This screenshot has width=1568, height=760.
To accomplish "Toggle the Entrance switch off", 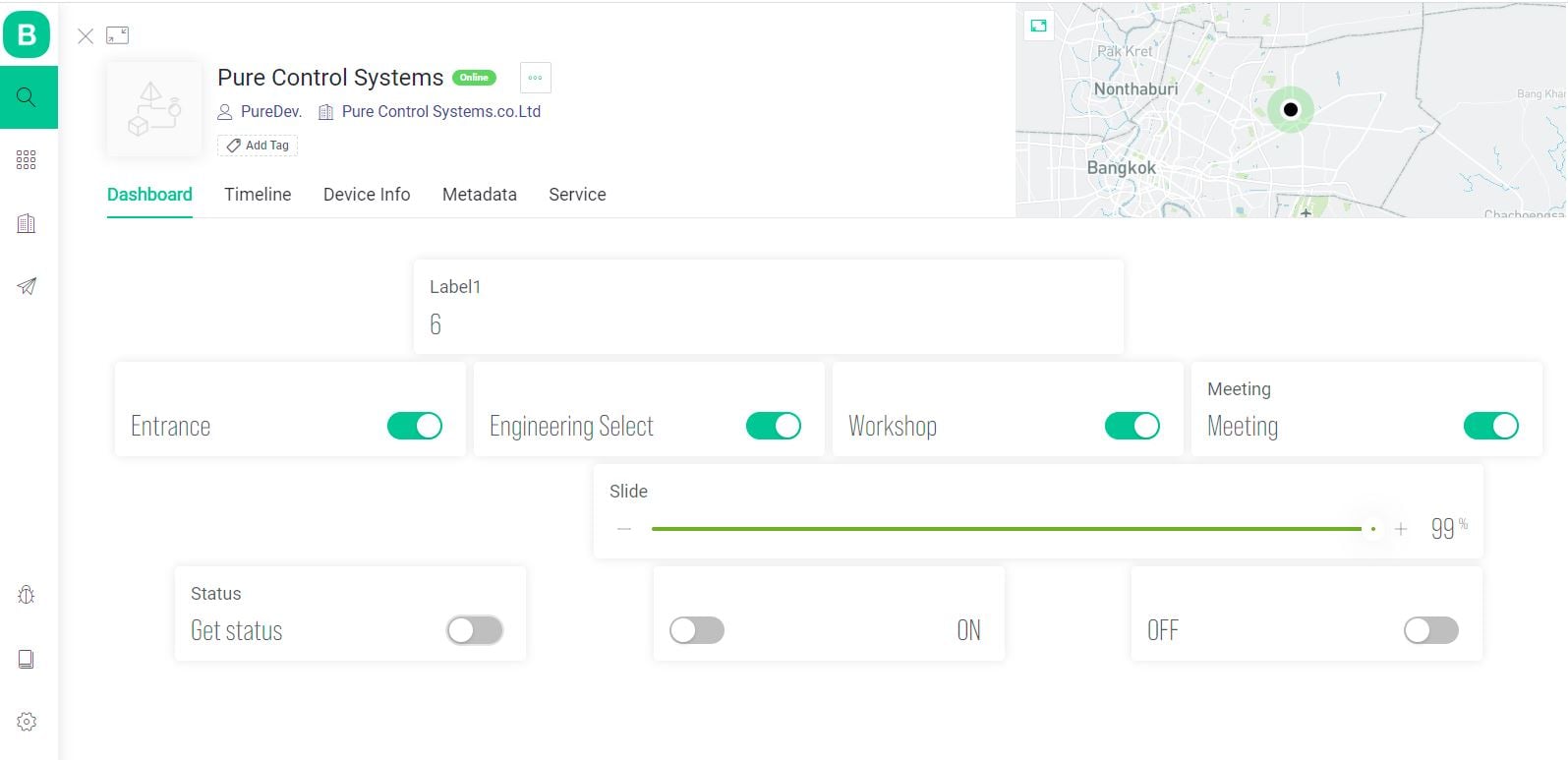I will (415, 426).
